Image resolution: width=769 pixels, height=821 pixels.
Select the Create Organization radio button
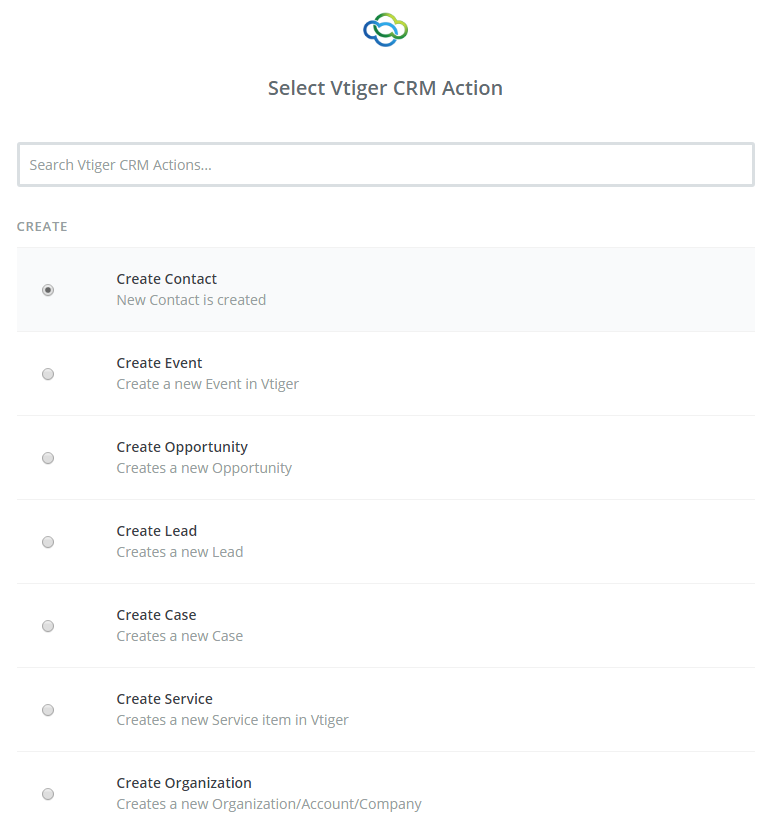(x=48, y=794)
